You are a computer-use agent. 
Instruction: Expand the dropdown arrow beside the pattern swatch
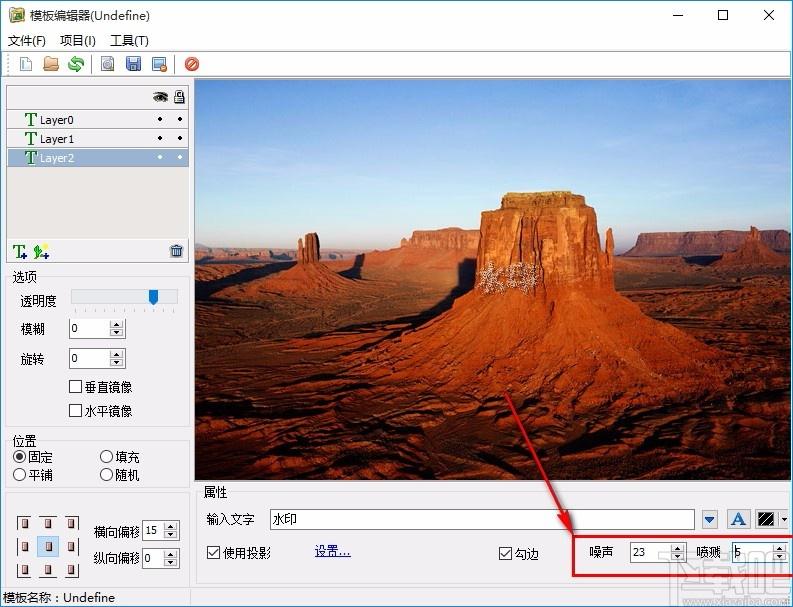point(784,519)
